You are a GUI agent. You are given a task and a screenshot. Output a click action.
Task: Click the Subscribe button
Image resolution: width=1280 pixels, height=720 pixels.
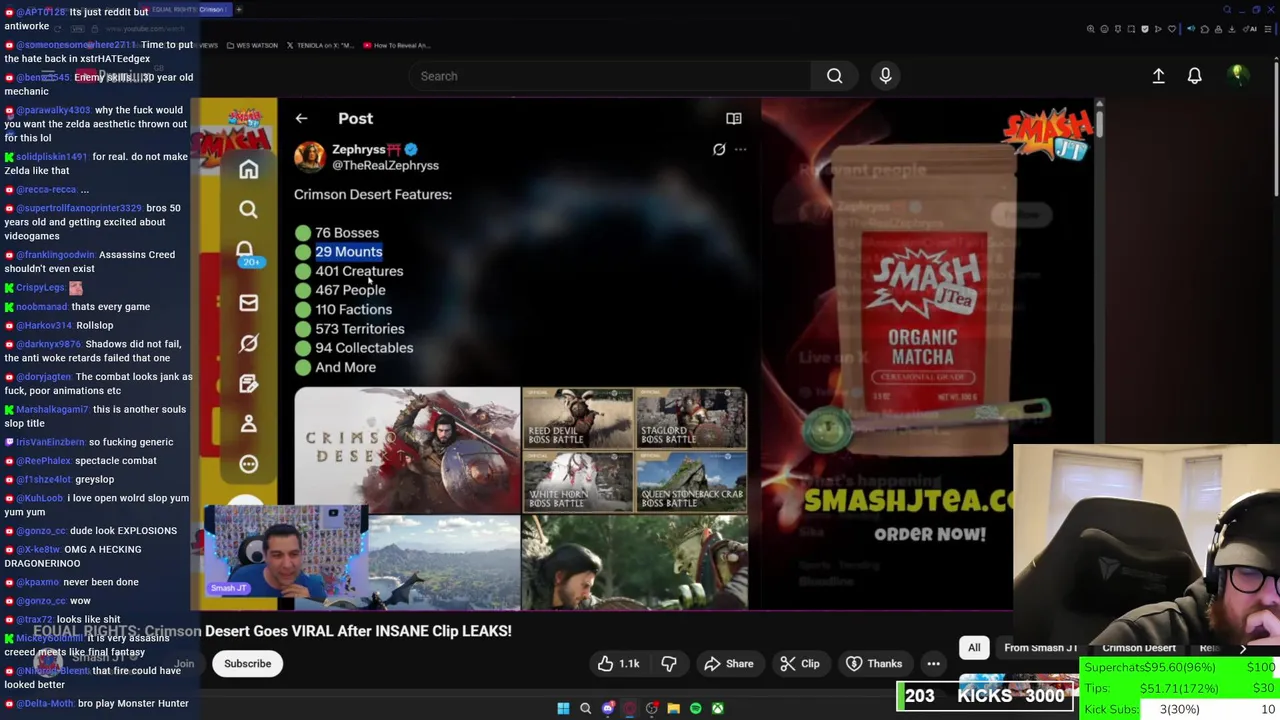pos(247,664)
